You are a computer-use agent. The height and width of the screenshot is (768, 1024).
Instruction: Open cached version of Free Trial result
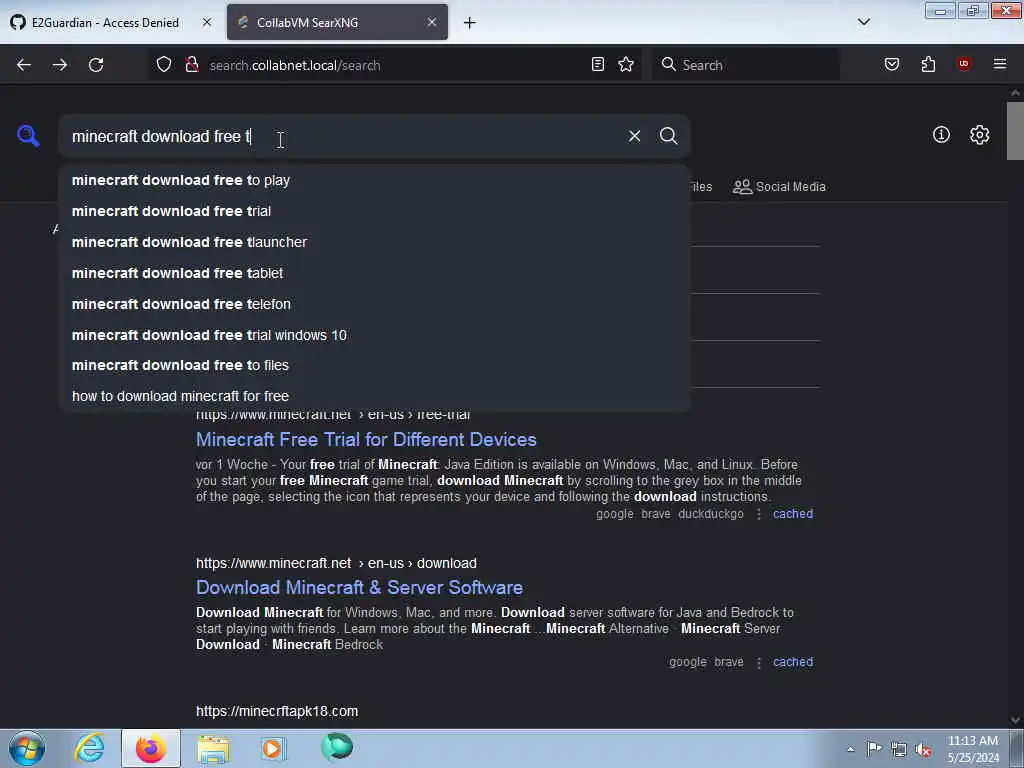pos(793,514)
